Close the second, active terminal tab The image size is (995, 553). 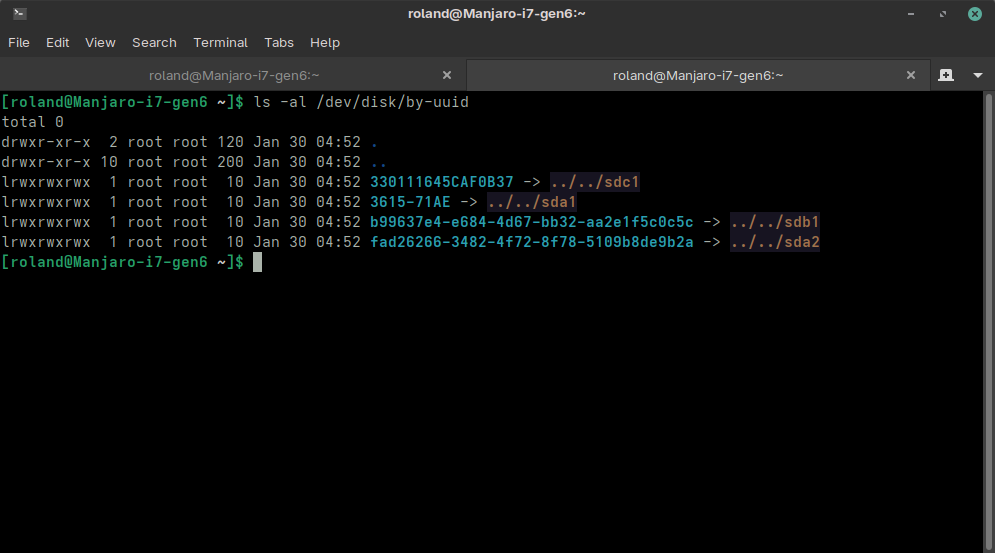click(910, 75)
